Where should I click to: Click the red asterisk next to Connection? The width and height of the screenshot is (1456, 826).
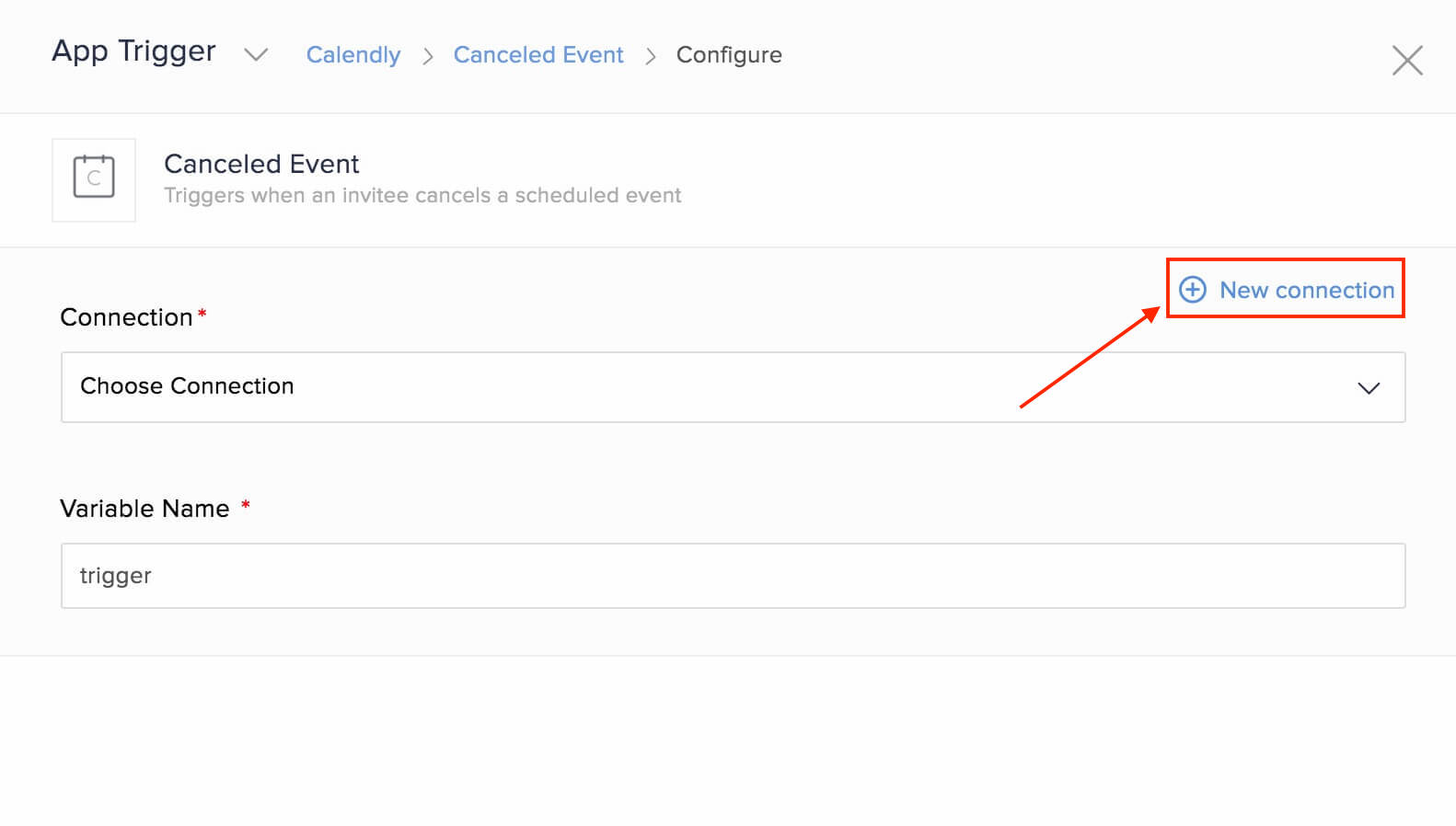pyautogui.click(x=202, y=314)
